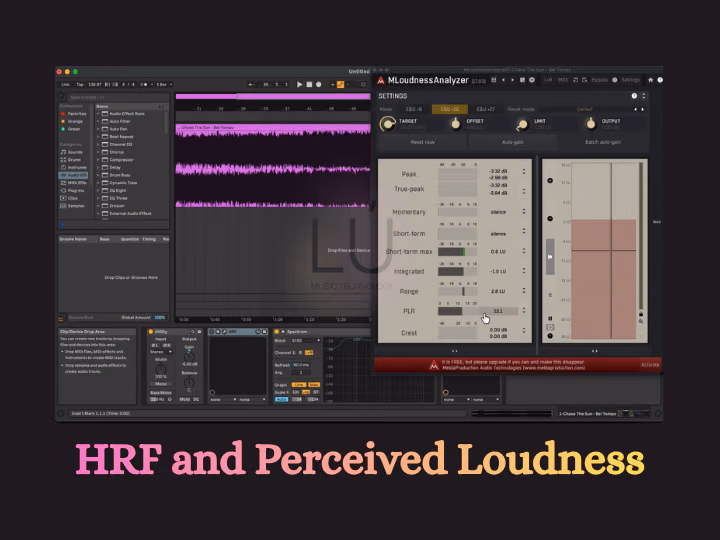Expand the Drum Buss browser entry

pyautogui.click(x=98, y=175)
